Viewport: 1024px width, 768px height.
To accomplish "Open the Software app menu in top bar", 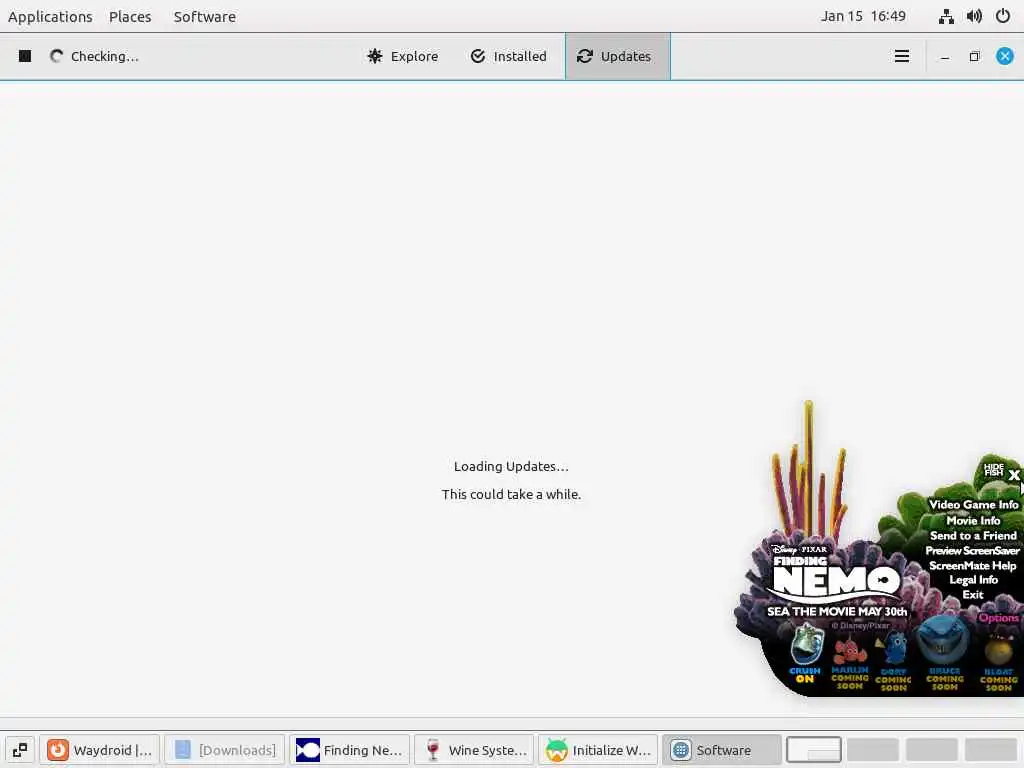I will [204, 16].
